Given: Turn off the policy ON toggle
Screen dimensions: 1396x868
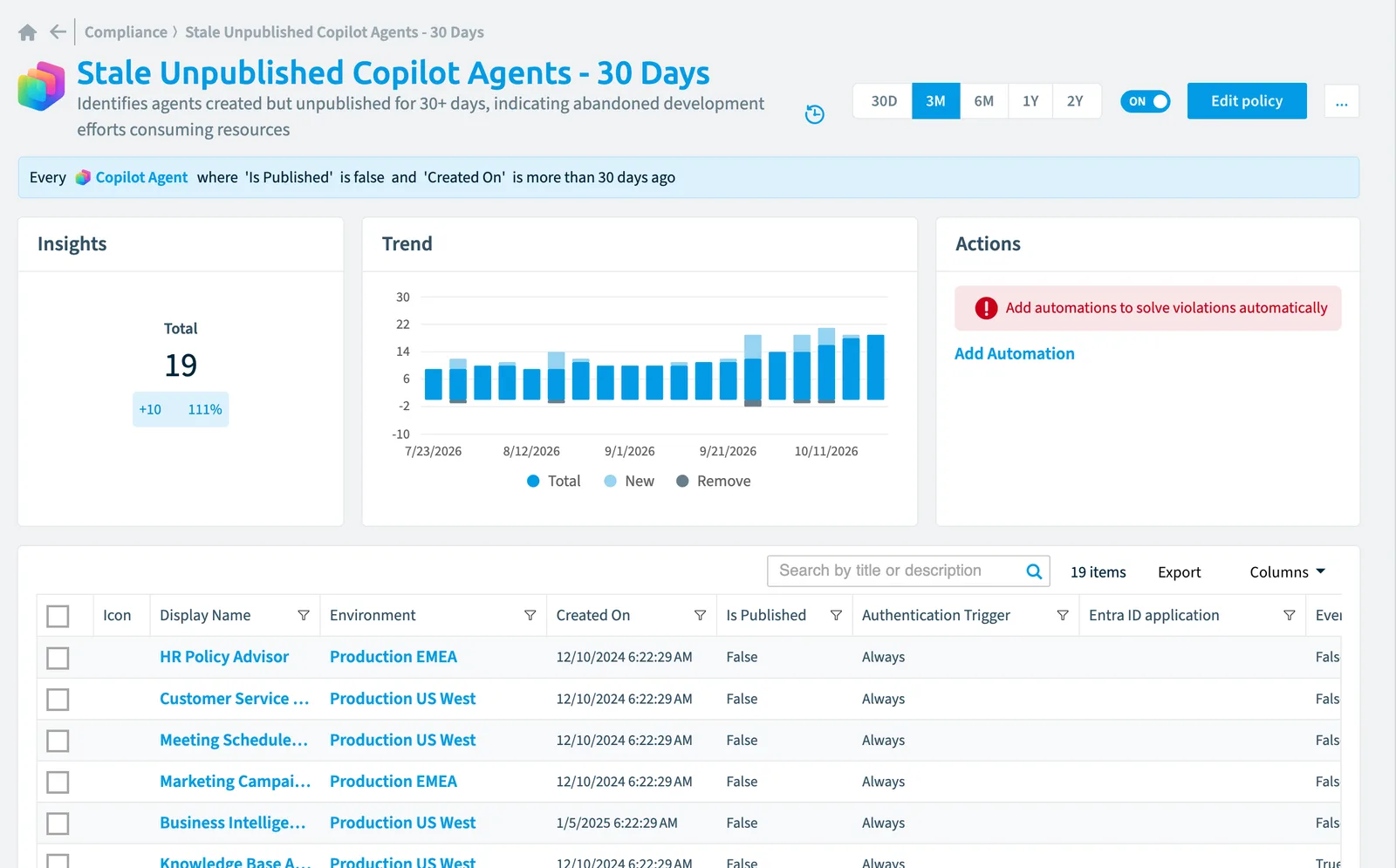Looking at the screenshot, I should 1145,101.
